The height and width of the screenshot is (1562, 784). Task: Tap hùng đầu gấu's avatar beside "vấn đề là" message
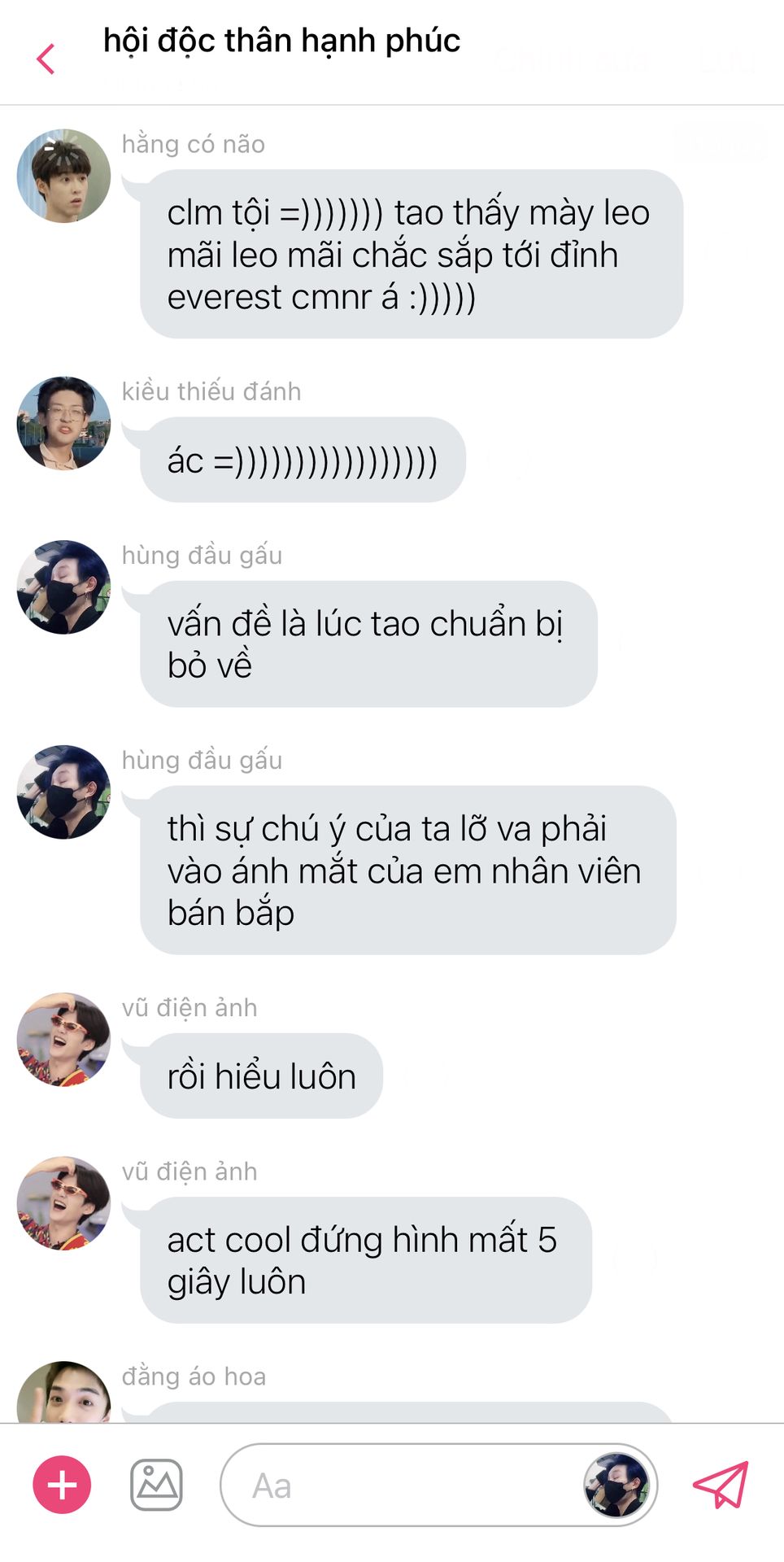click(x=63, y=587)
